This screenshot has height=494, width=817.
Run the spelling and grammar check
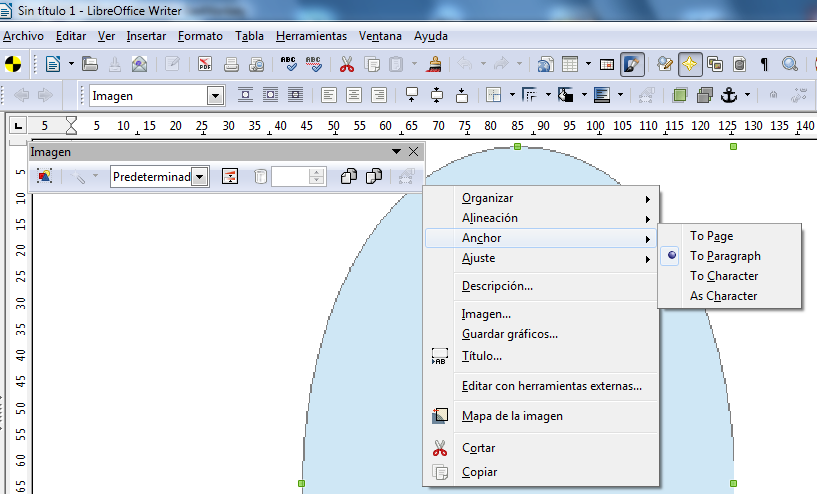(288, 65)
